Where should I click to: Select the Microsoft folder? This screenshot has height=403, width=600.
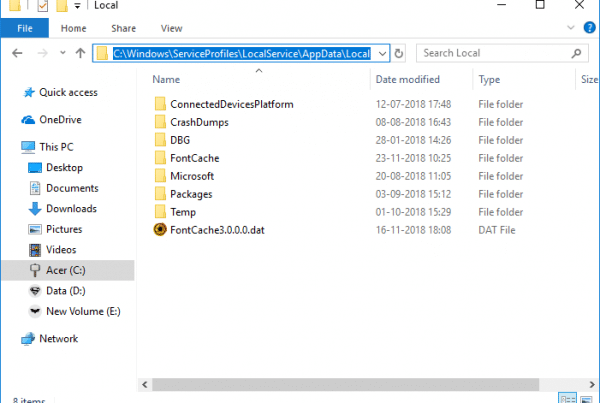click(192, 176)
